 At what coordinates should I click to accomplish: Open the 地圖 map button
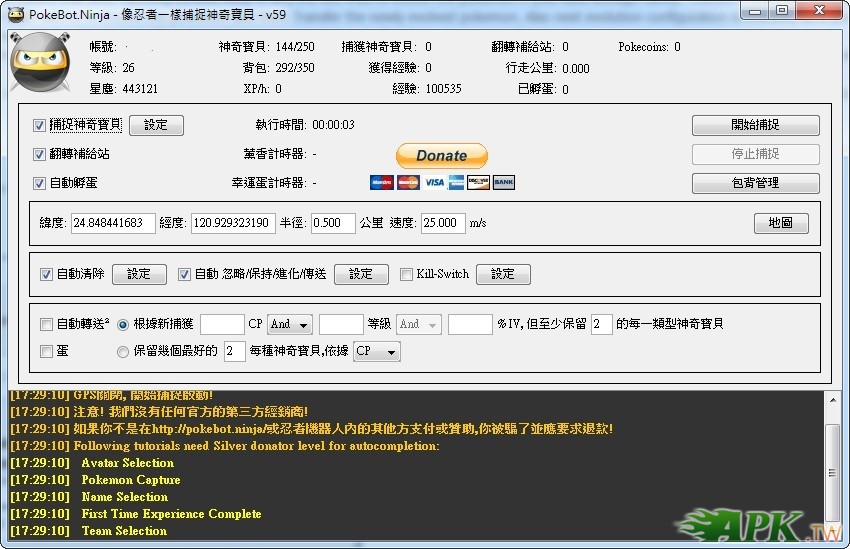click(x=781, y=223)
